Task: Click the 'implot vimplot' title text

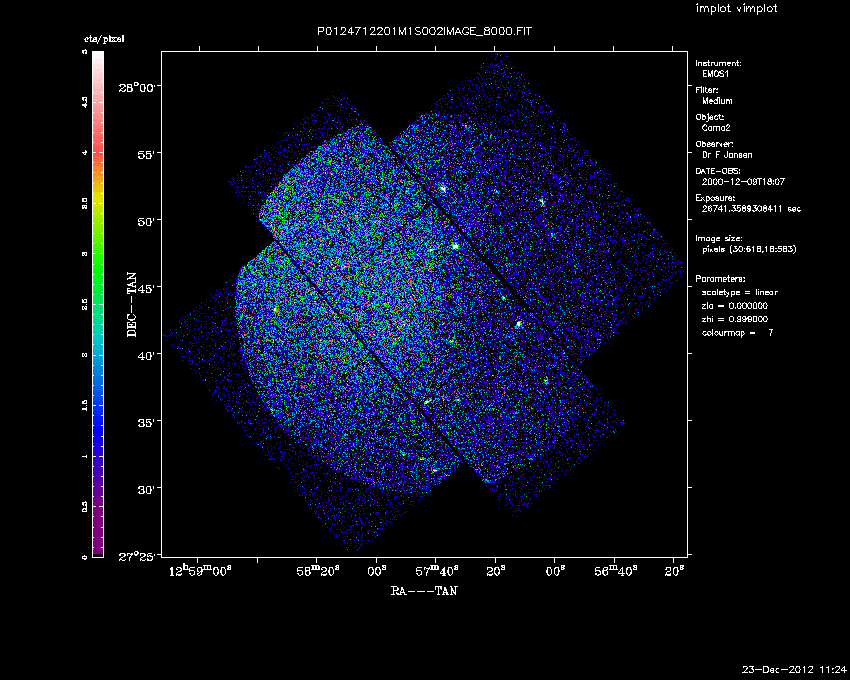Action: coord(736,8)
